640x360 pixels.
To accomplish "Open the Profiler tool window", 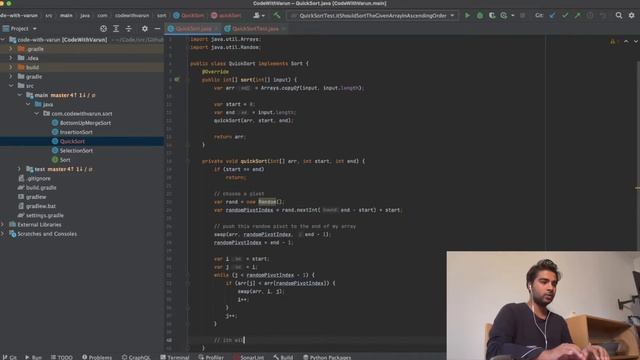I will pyautogui.click(x=211, y=357).
